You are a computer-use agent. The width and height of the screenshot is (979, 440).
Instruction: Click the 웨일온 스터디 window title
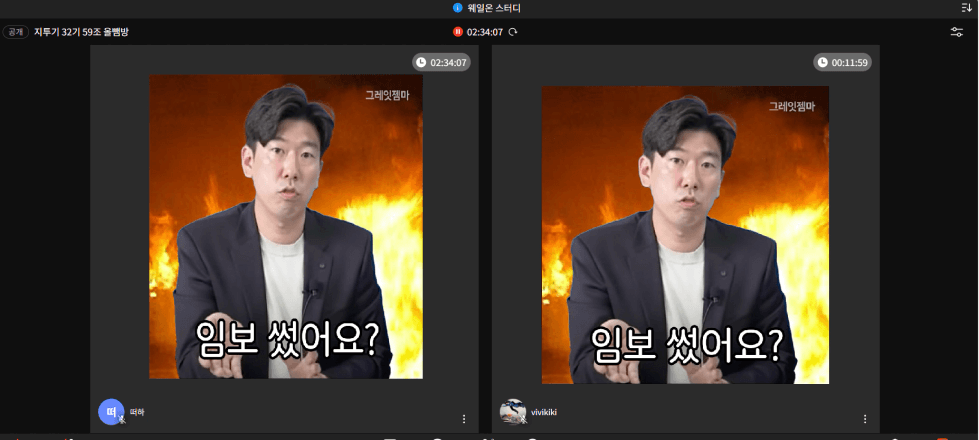[494, 8]
